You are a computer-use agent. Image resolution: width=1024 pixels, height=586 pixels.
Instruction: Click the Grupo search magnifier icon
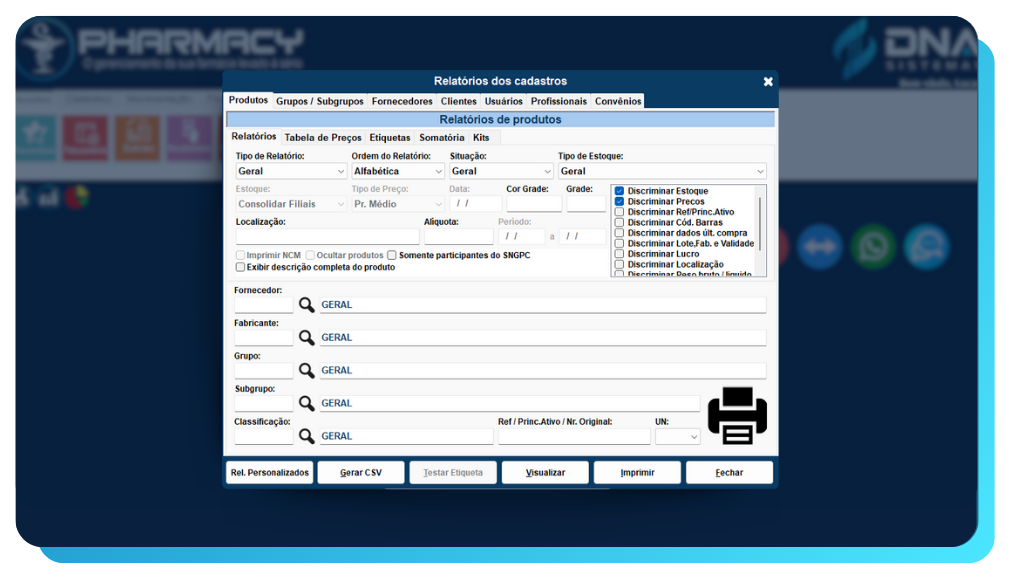coord(306,370)
